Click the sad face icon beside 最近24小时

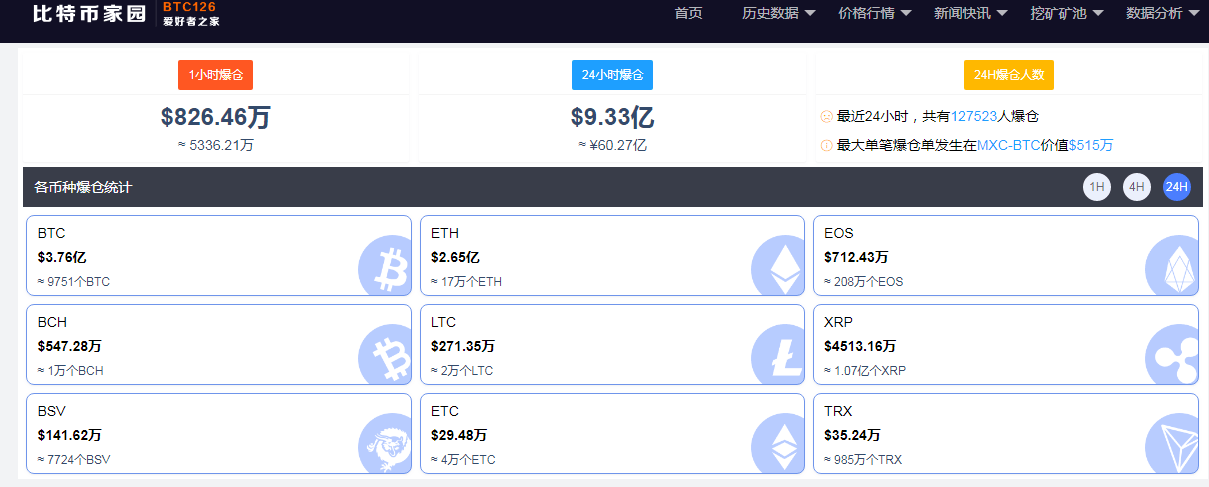coord(826,117)
